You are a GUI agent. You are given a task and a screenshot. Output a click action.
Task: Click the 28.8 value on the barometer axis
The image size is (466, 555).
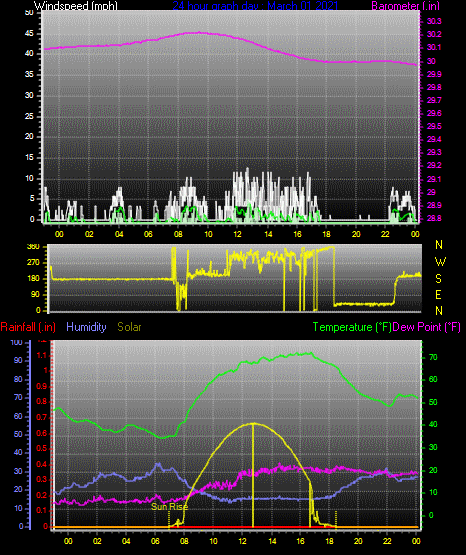pyautogui.click(x=434, y=218)
